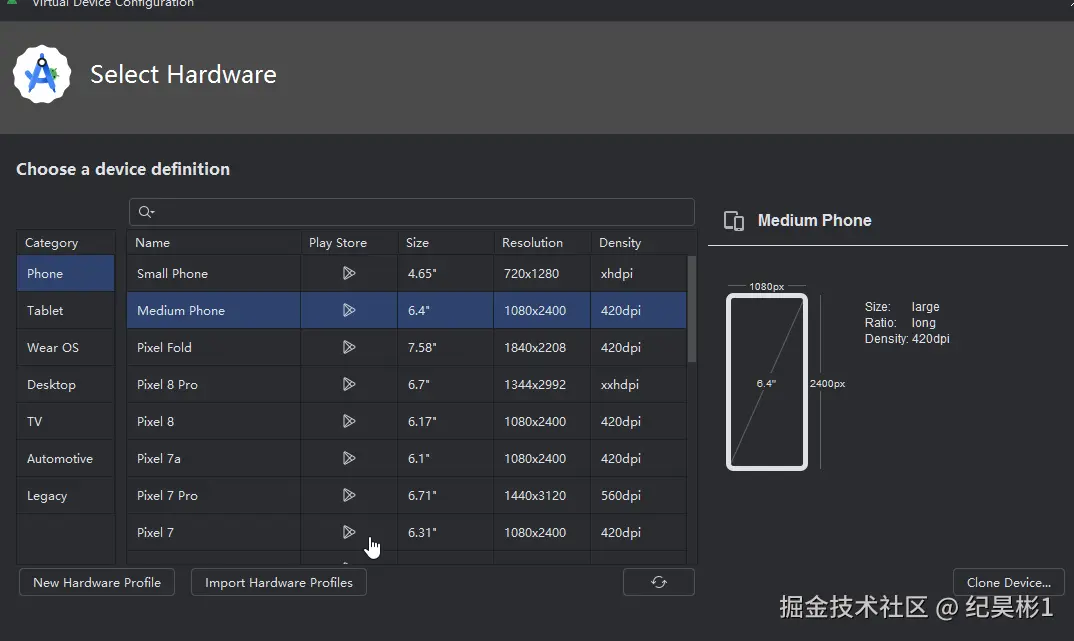The image size is (1074, 641).
Task: Click the 6.7" size cell
Action: [x=446, y=384]
